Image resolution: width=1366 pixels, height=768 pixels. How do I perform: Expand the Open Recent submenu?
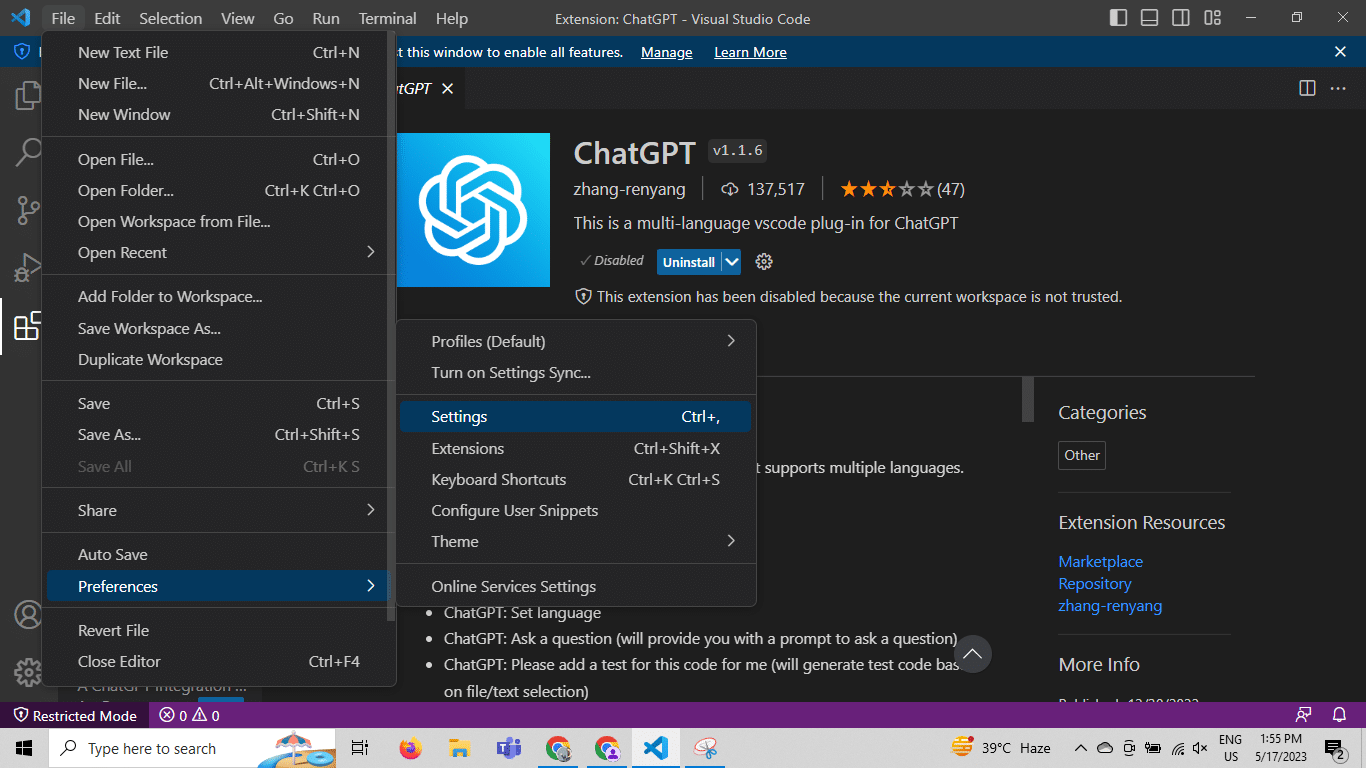tap(218, 252)
